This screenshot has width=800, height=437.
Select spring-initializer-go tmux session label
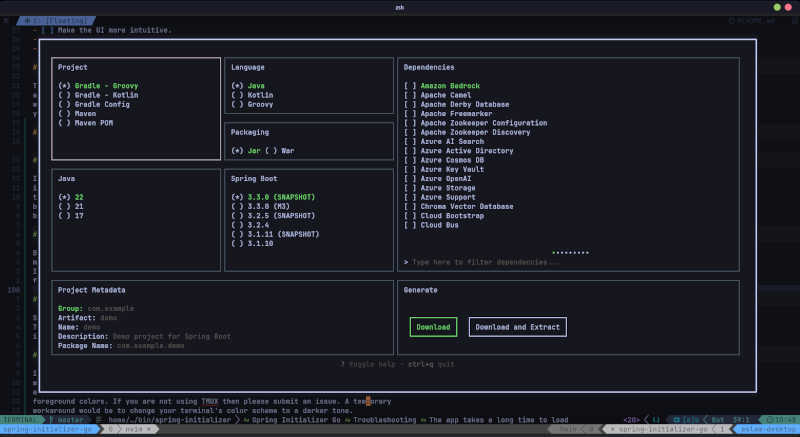(48, 429)
